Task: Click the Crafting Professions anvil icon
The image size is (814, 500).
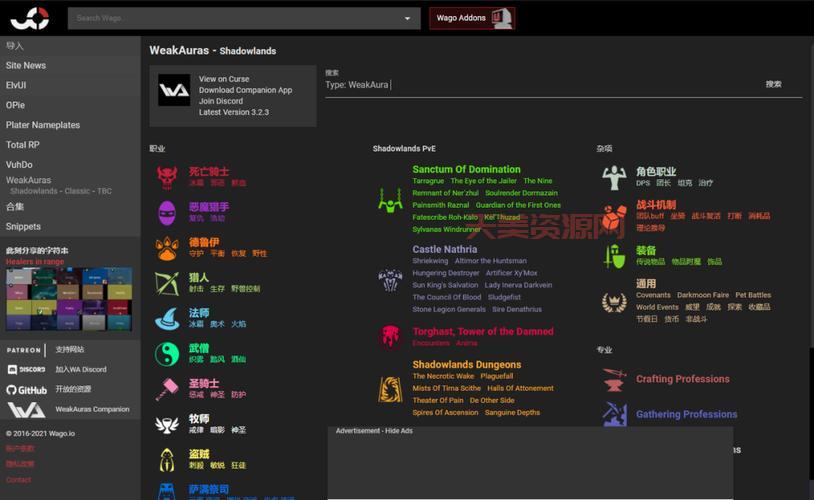Action: pyautogui.click(x=614, y=379)
